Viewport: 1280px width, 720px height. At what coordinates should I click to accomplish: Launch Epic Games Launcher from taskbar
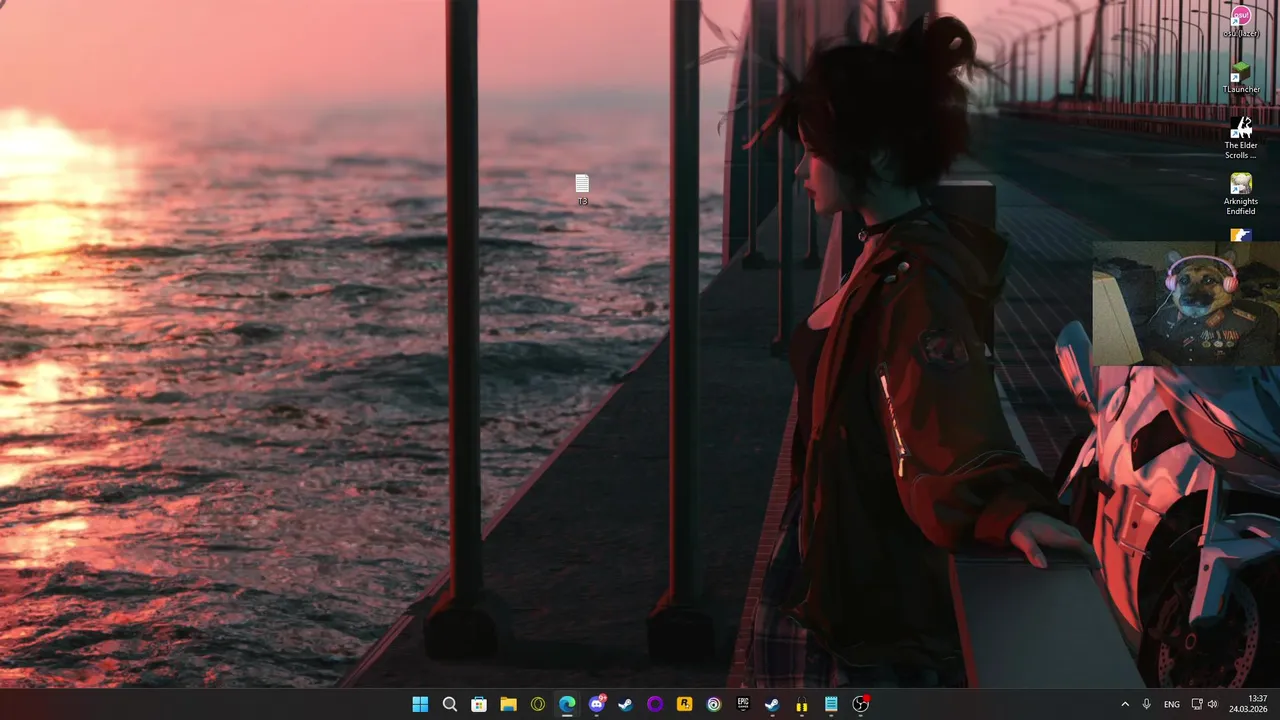[x=743, y=704]
